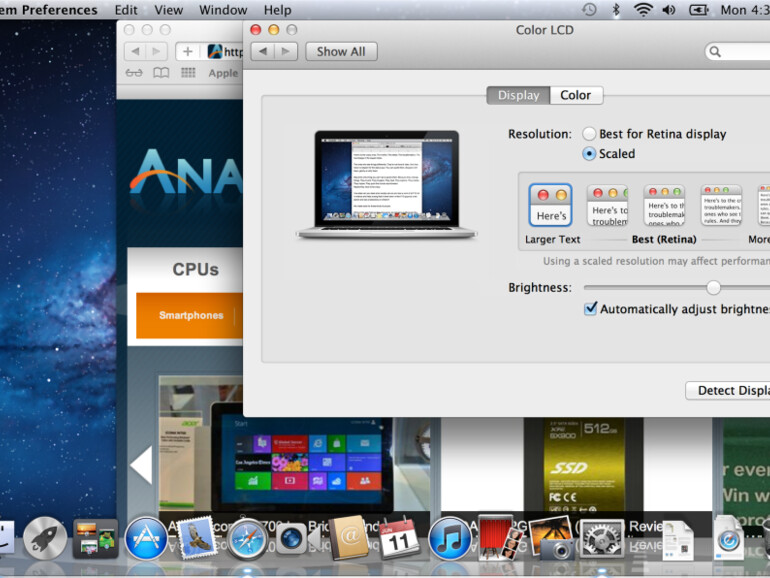Open Safari compass icon in Dock
Image resolution: width=770 pixels, height=578 pixels.
(x=247, y=540)
